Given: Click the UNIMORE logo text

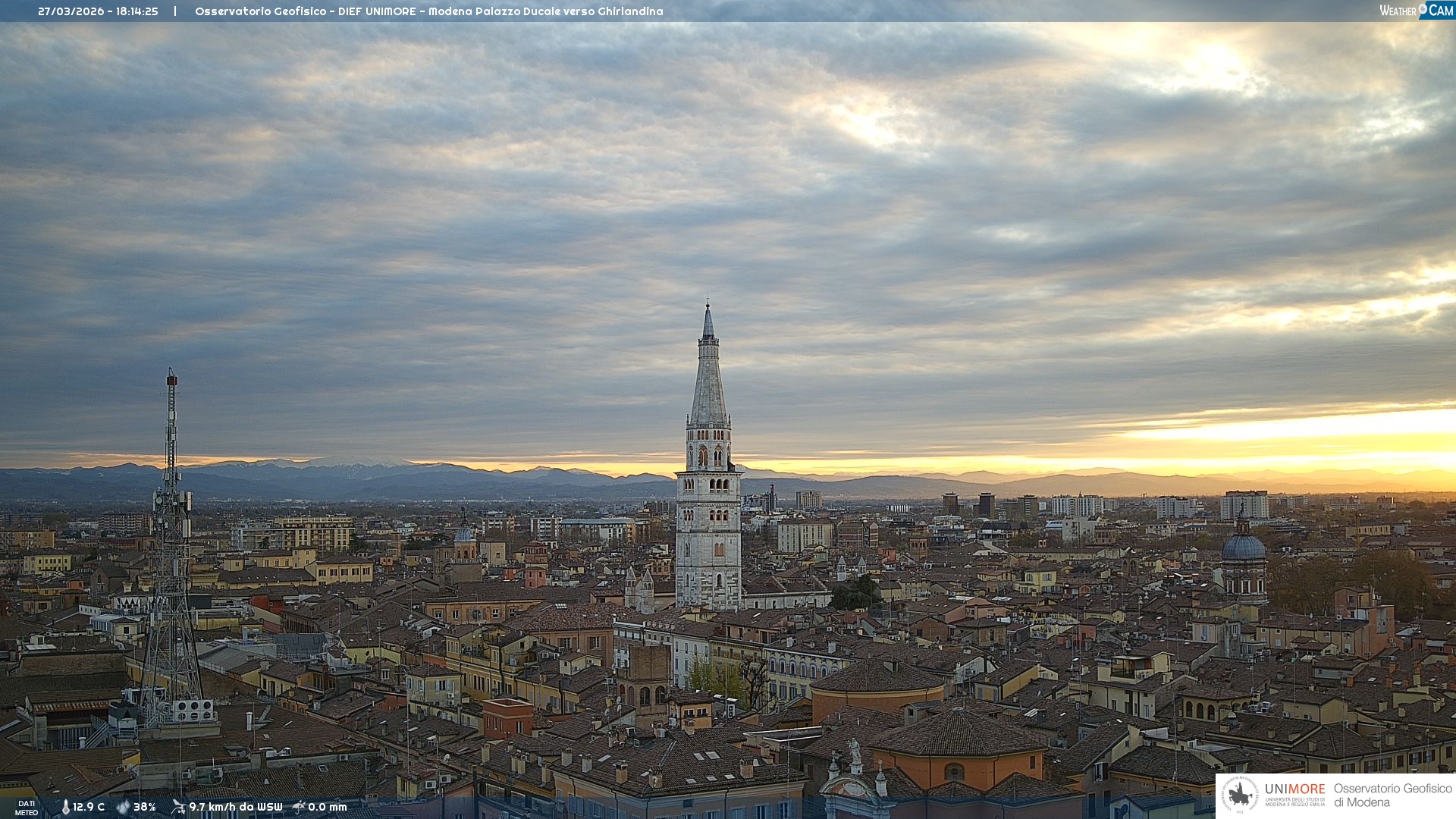Looking at the screenshot, I should [1294, 789].
